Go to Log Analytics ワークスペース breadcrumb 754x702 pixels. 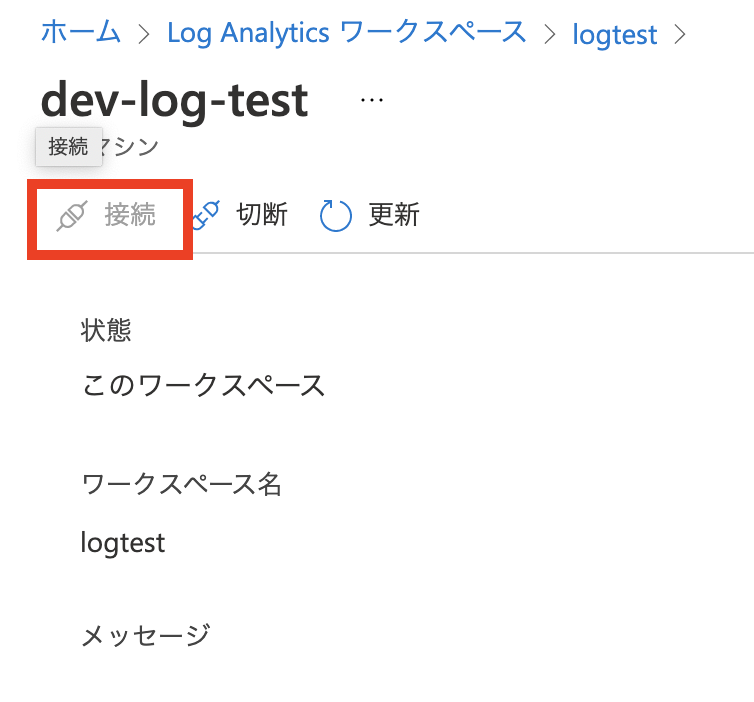(347, 33)
